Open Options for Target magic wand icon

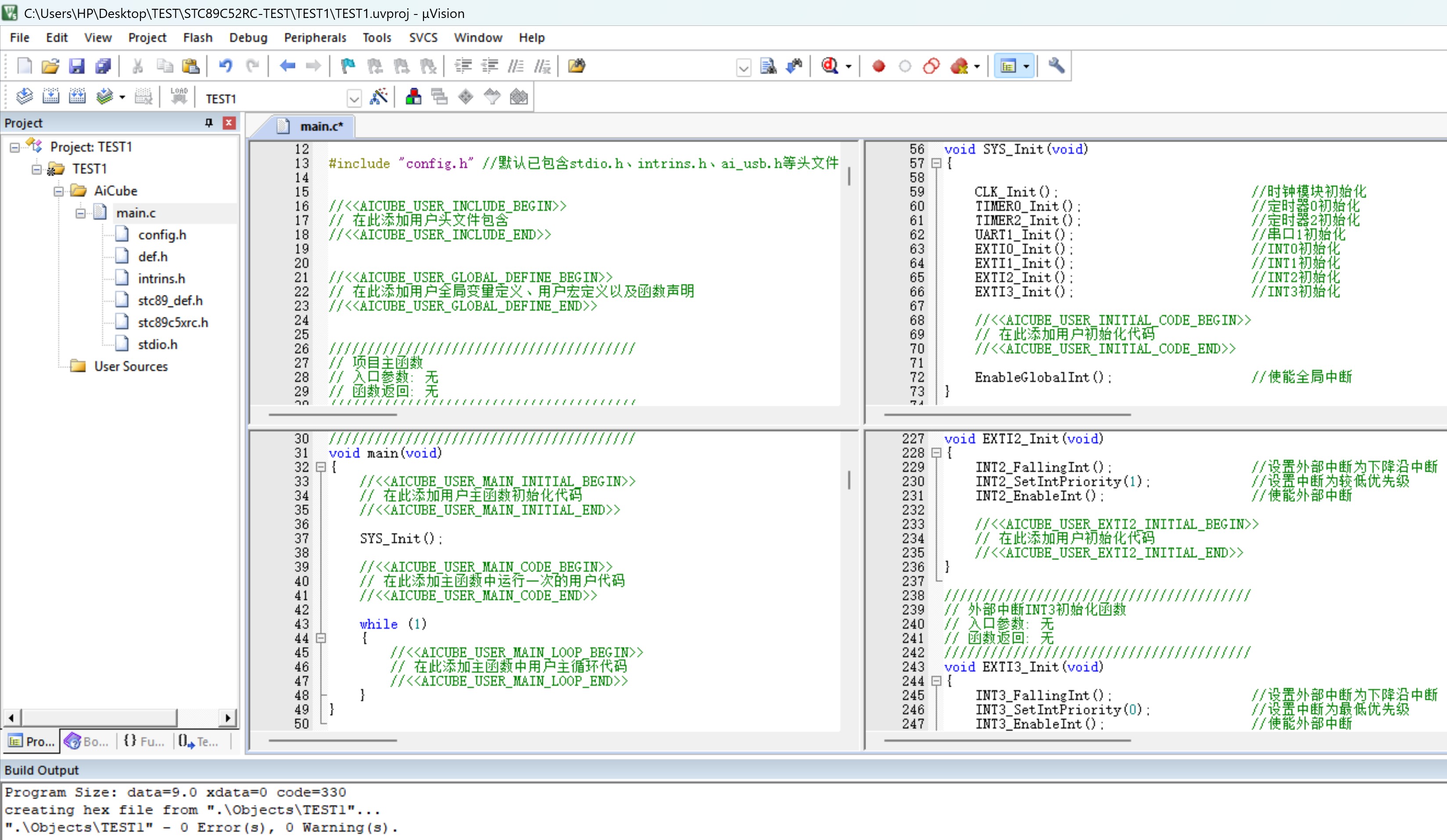coord(379,97)
